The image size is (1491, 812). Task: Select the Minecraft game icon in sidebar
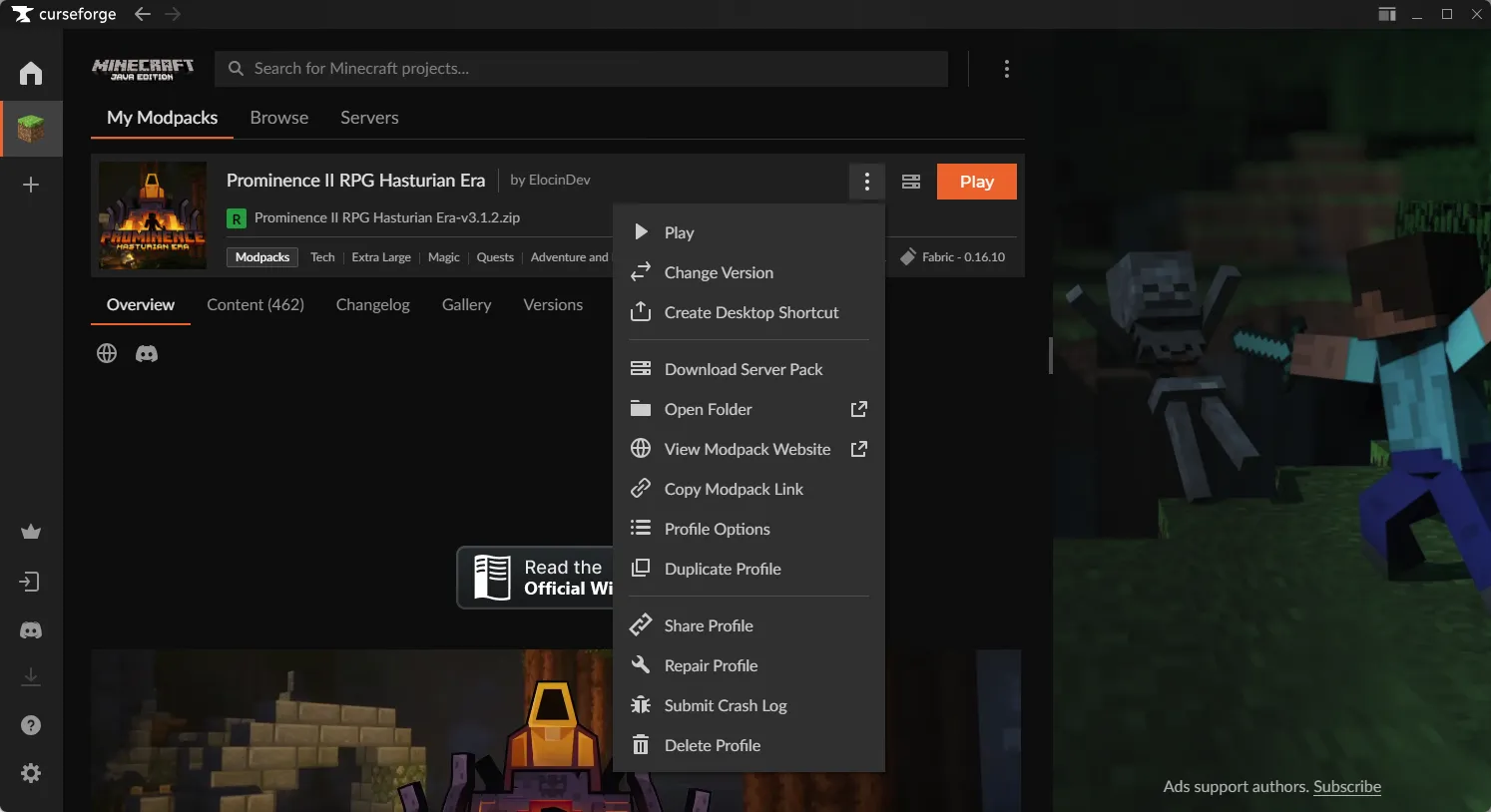tap(30, 128)
